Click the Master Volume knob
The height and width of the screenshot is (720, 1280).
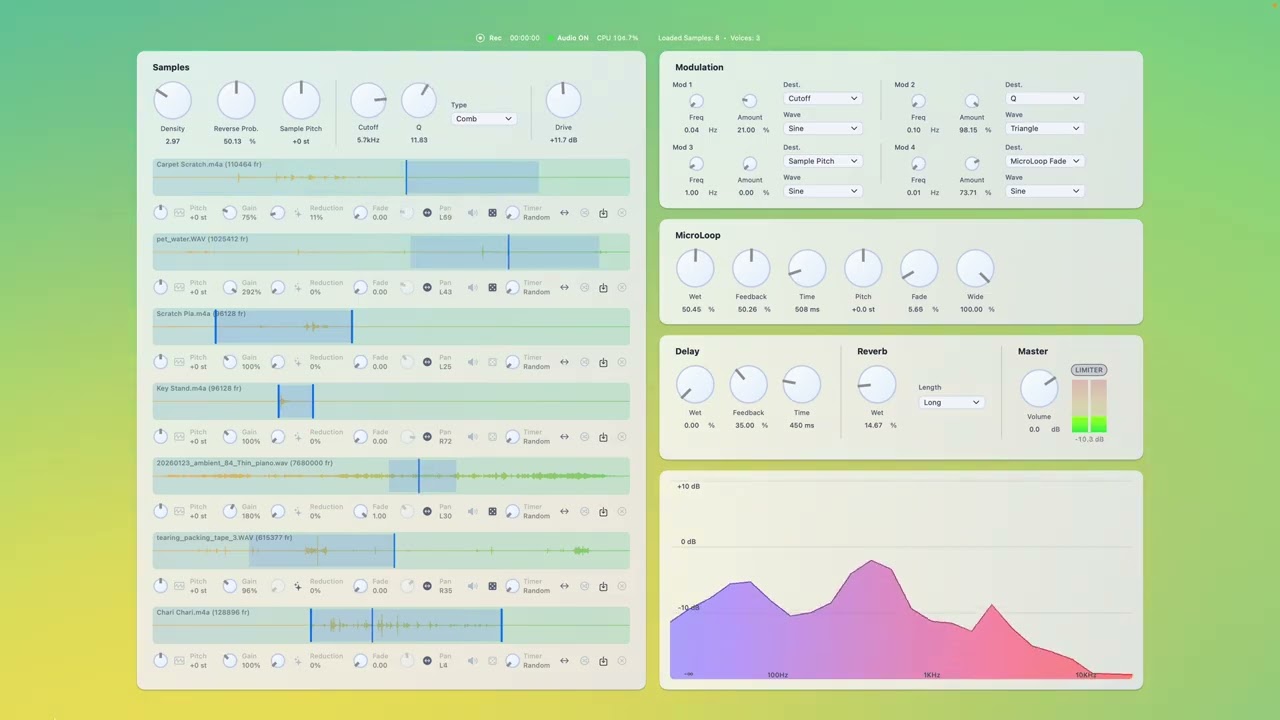pyautogui.click(x=1039, y=389)
